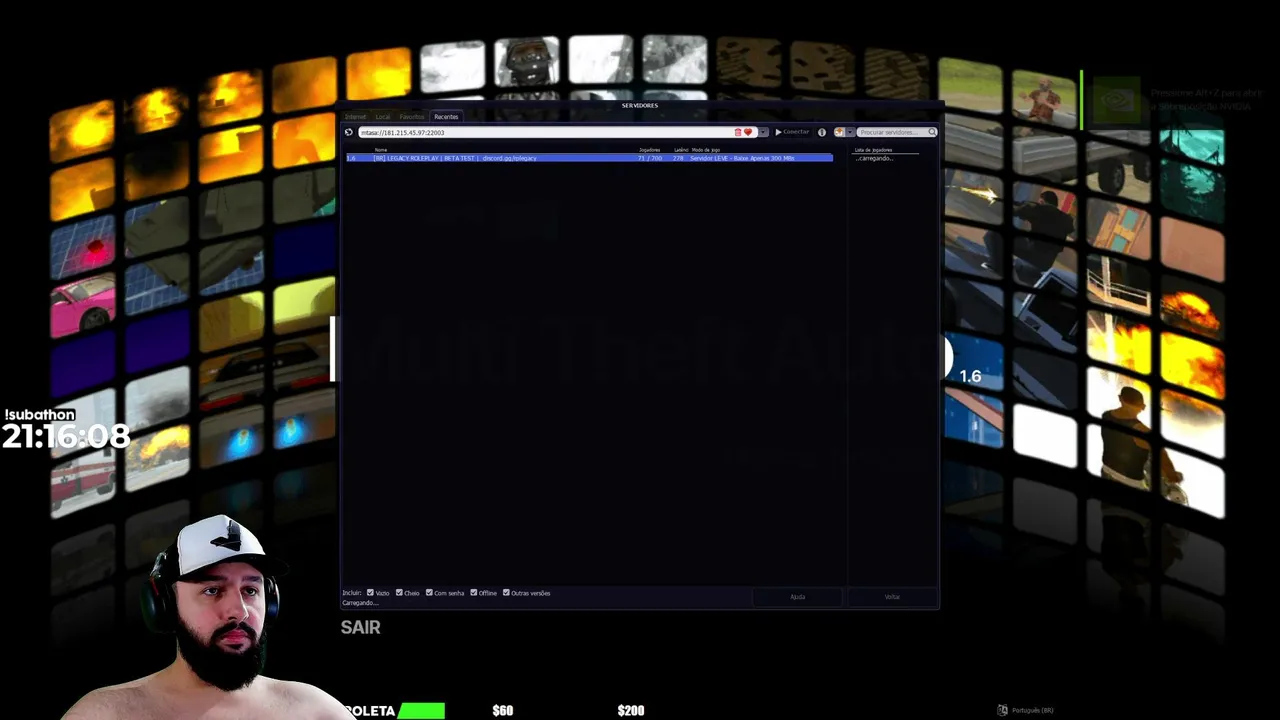
Task: Select the Recentes tab
Action: tap(446, 117)
